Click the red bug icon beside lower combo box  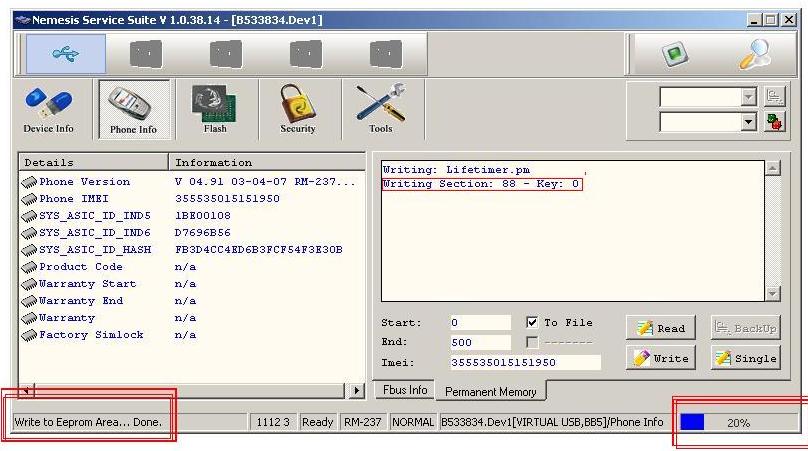coord(774,122)
